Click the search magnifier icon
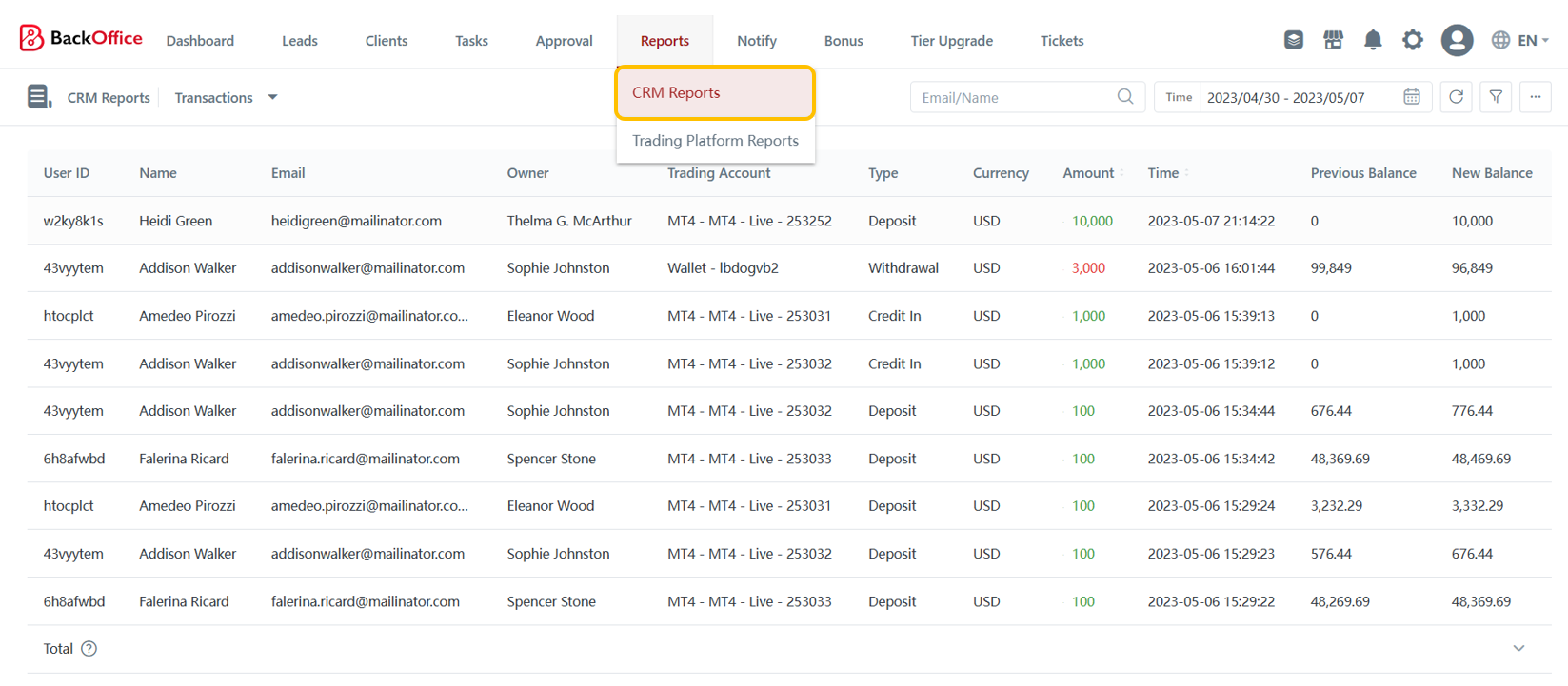 (x=1125, y=97)
